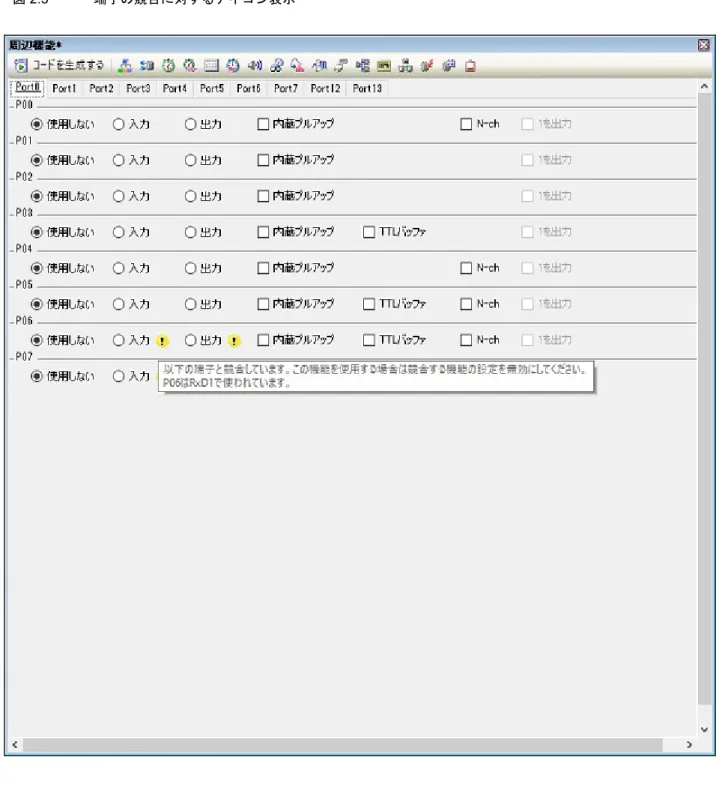Open the gray tilted connector toolbar icon
The image size is (719, 793).
[x=341, y=66]
